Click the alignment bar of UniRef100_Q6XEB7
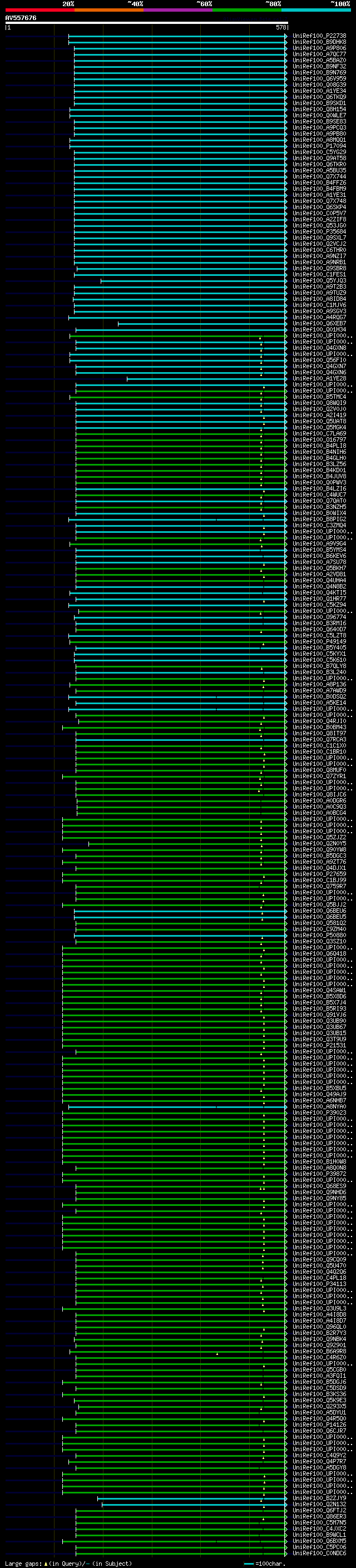Image resolution: width=356 pixels, height=1568 pixels. click(202, 324)
